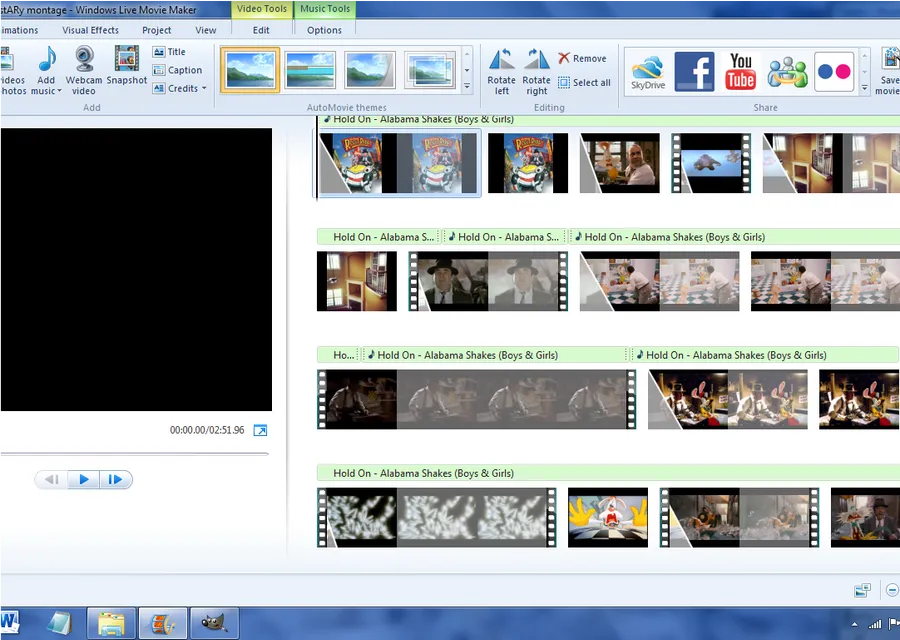Open Microsoft Word from the taskbar

tap(10, 623)
